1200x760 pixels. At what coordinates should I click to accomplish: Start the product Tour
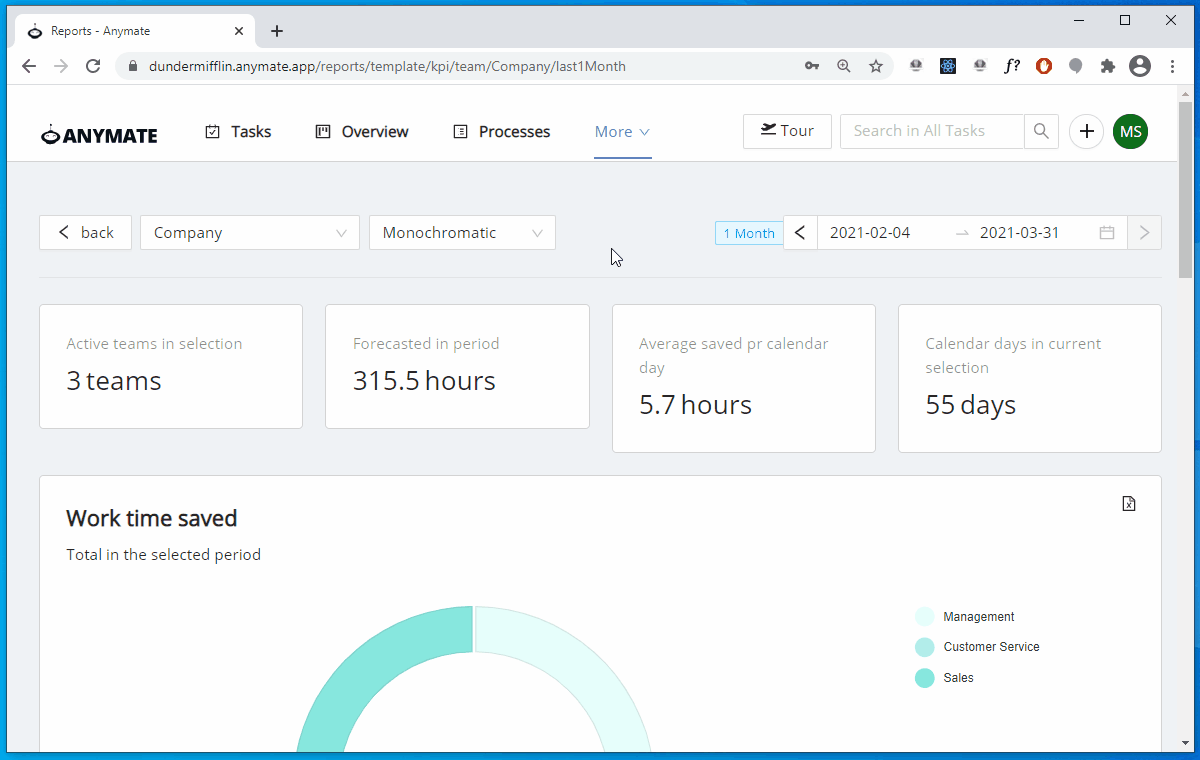click(787, 131)
